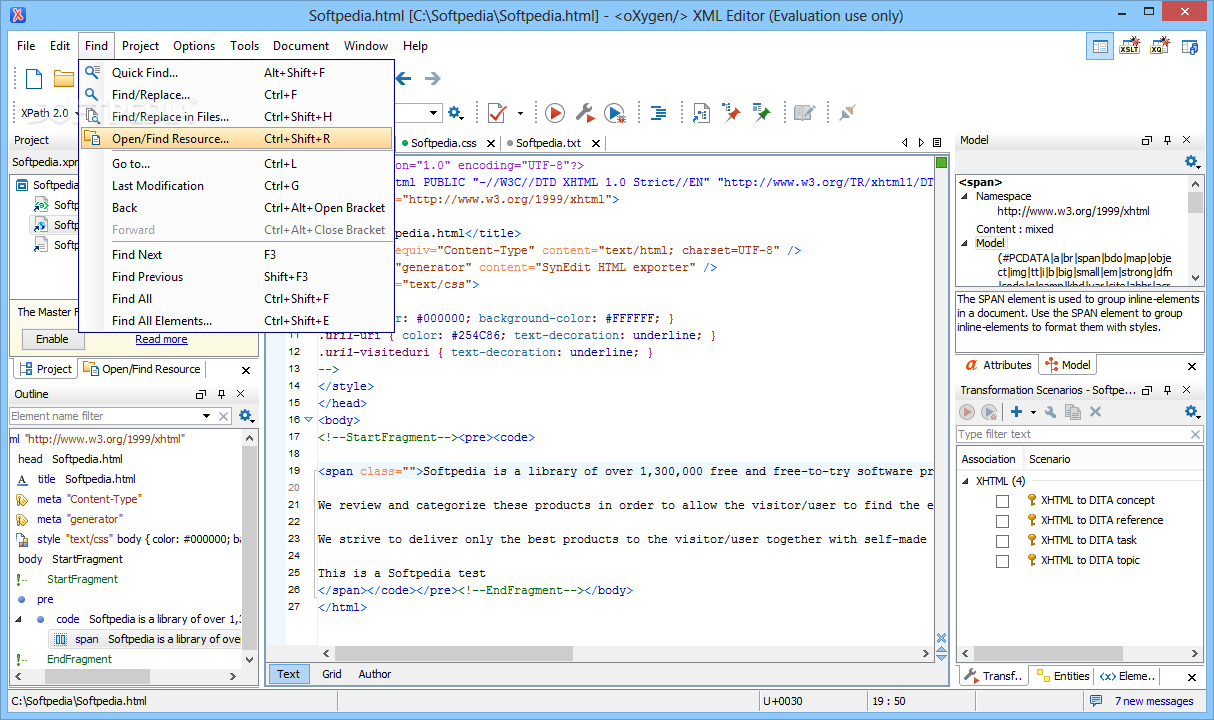Click the Format and Indent icon
Screen dimensions: 1214x720
point(658,113)
